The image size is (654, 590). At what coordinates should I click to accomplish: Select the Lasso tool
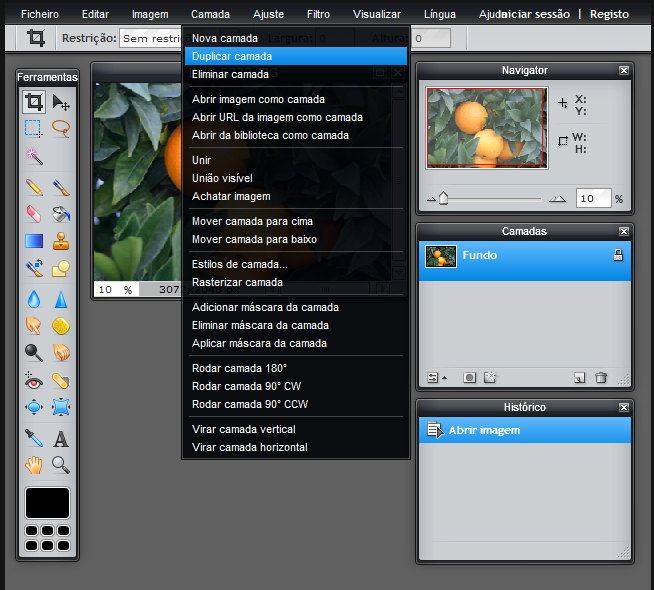tap(61, 128)
